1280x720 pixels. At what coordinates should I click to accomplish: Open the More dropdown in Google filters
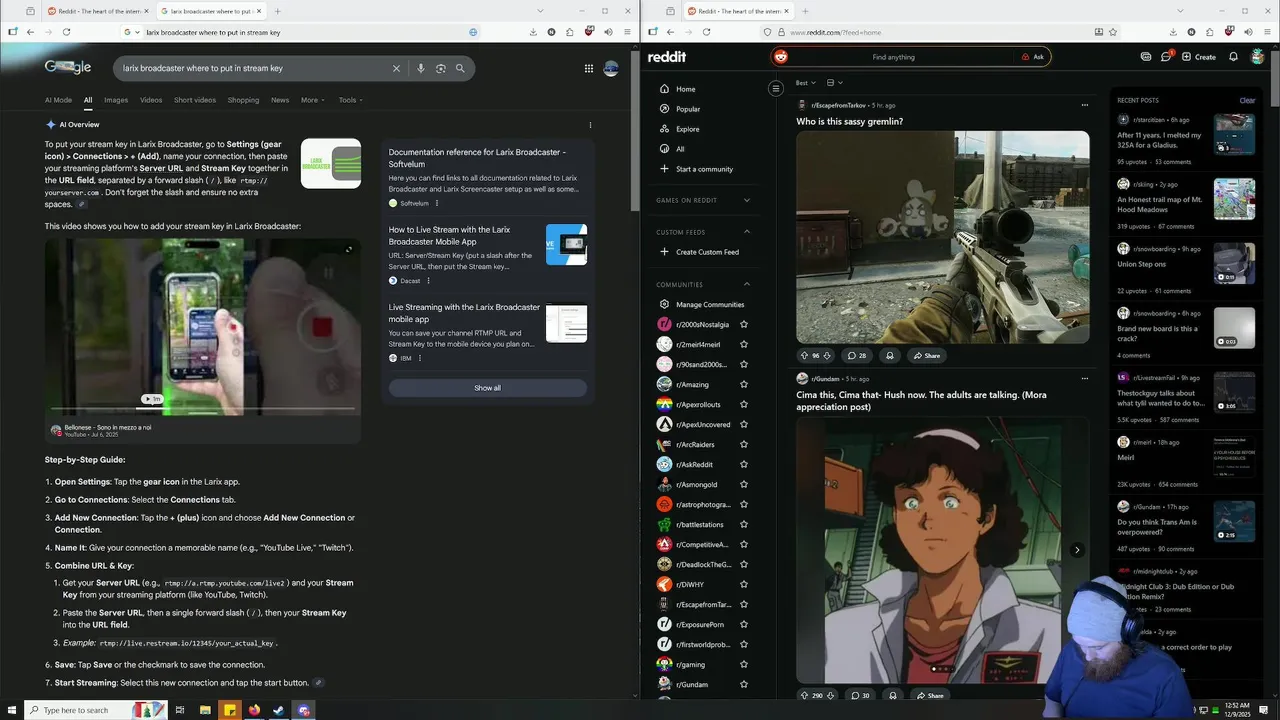tap(313, 100)
